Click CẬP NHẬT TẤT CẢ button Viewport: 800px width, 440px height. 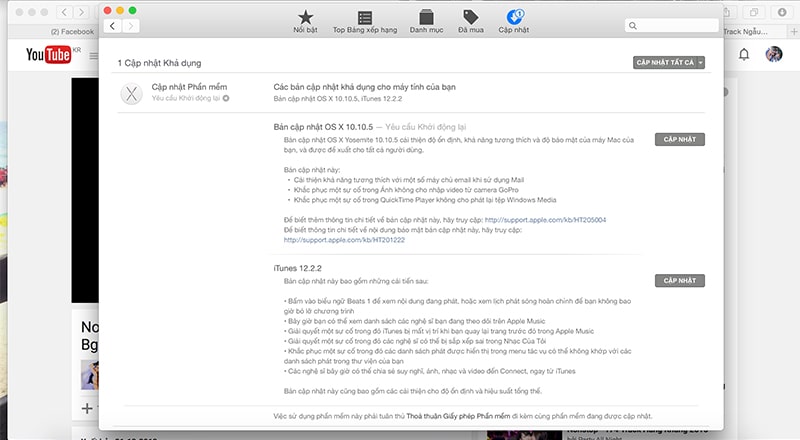pyautogui.click(x=665, y=62)
